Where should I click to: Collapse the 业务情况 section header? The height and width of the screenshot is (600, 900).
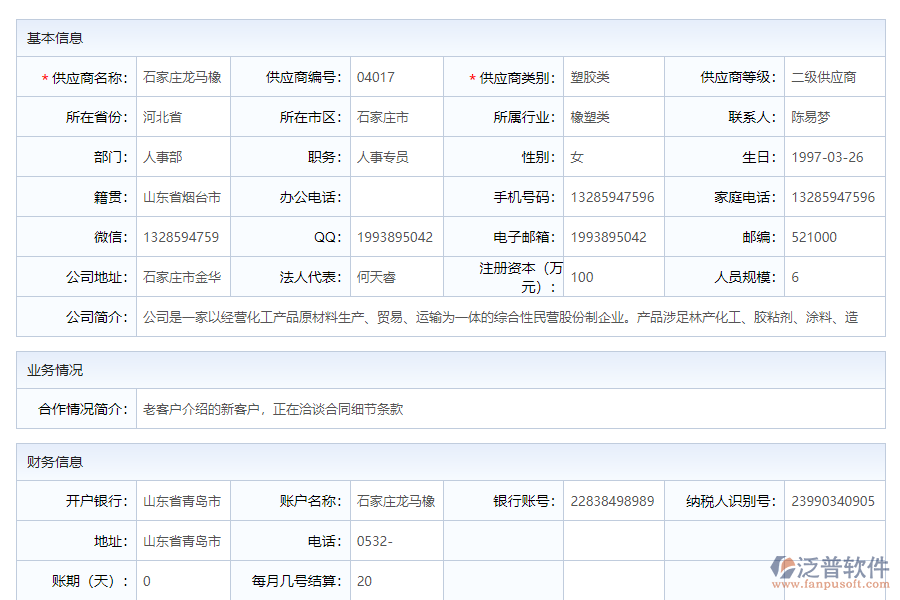[x=50, y=369]
